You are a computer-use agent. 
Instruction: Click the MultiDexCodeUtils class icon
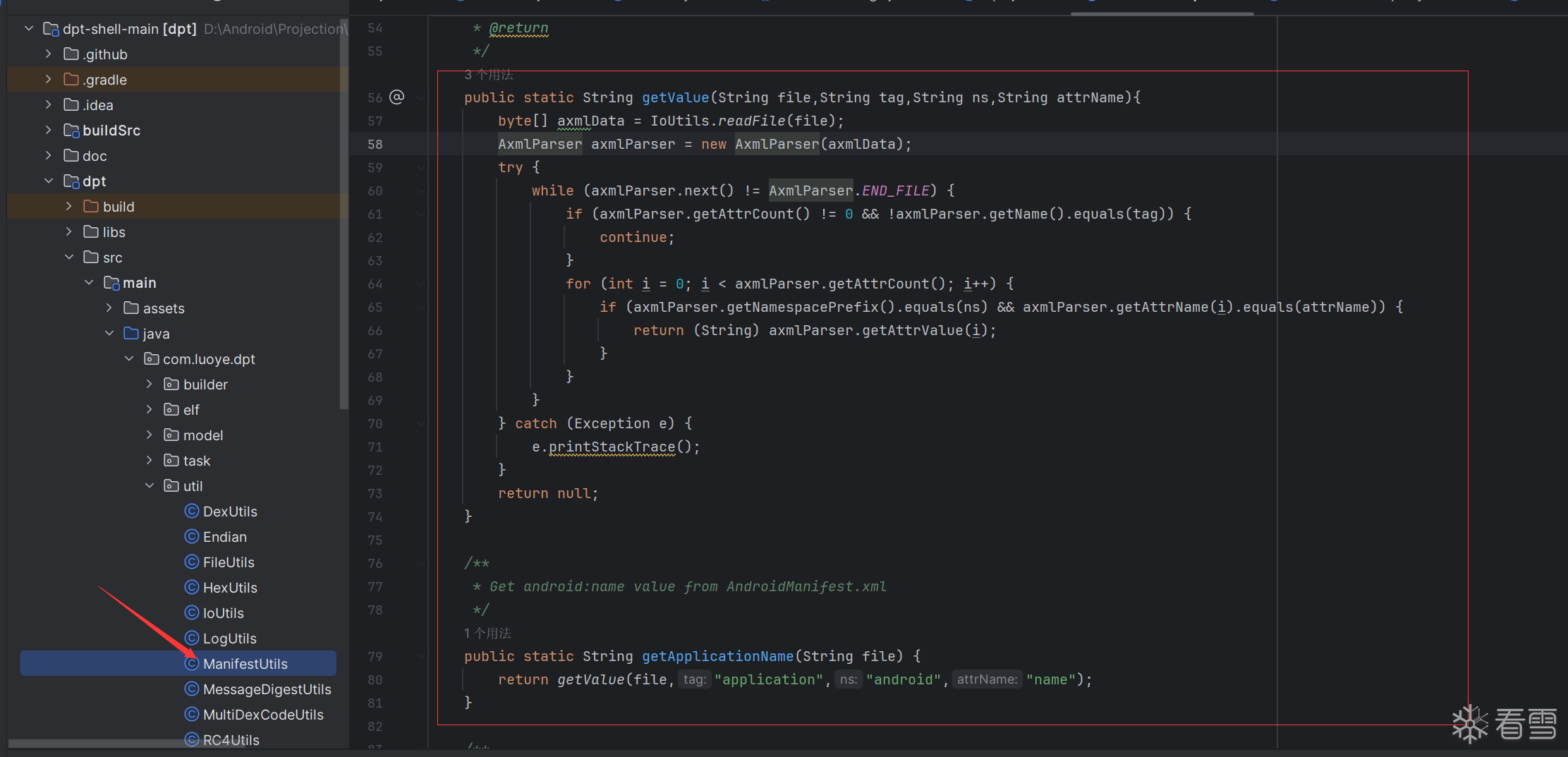click(191, 714)
